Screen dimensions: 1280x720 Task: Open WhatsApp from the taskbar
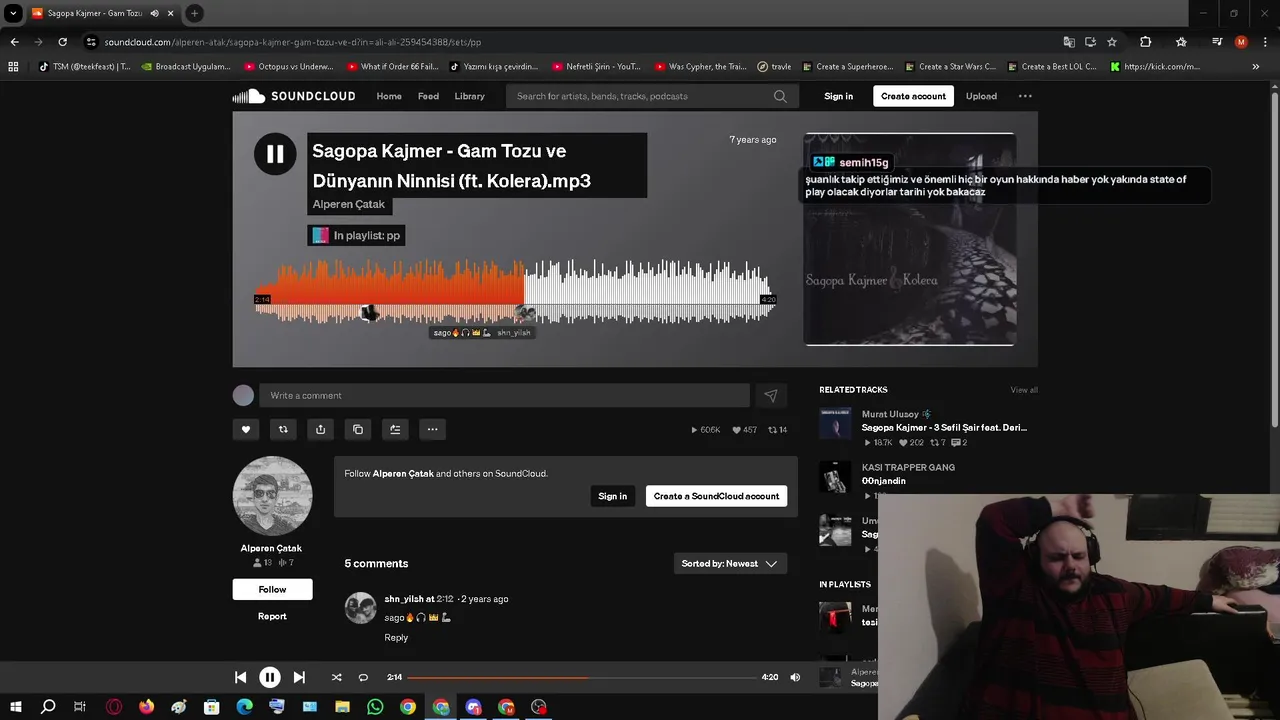375,707
